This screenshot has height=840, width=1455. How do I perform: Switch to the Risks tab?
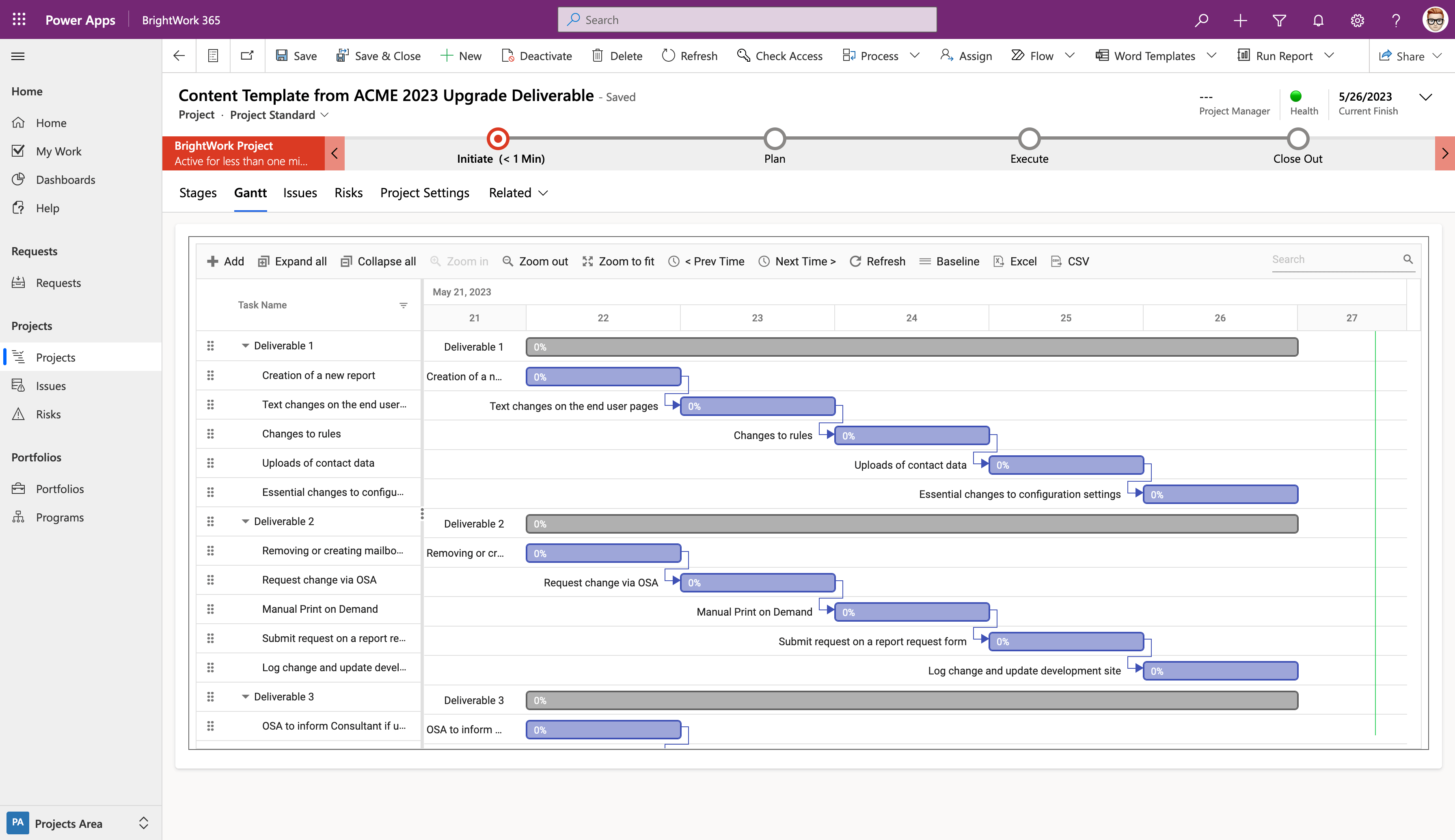(349, 193)
